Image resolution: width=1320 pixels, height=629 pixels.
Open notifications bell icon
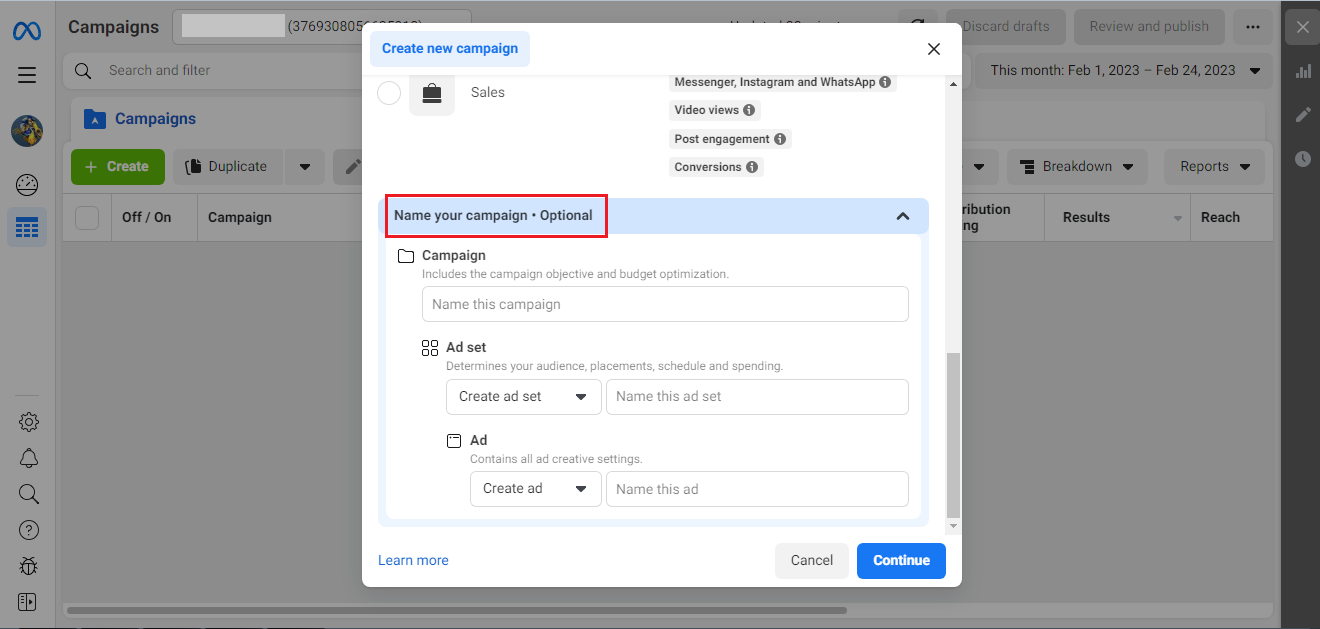click(29, 458)
